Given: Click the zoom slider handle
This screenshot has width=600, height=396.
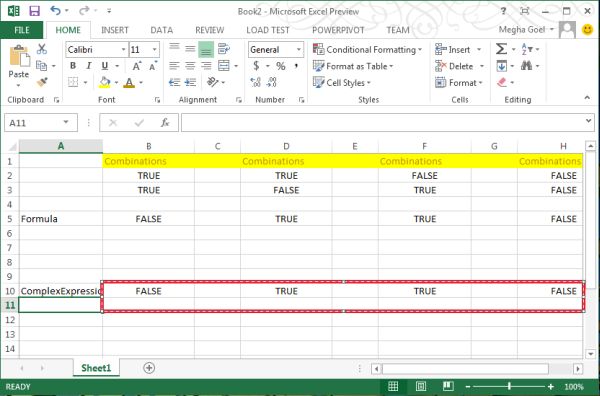Looking at the screenshot, I should [x=509, y=386].
